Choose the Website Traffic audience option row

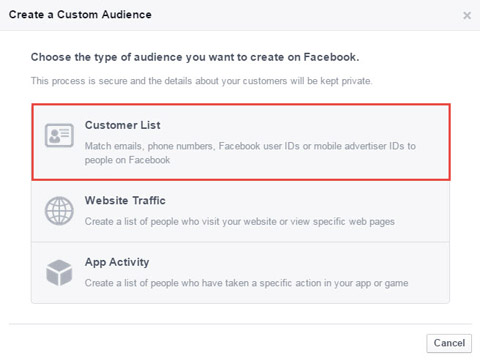240,211
